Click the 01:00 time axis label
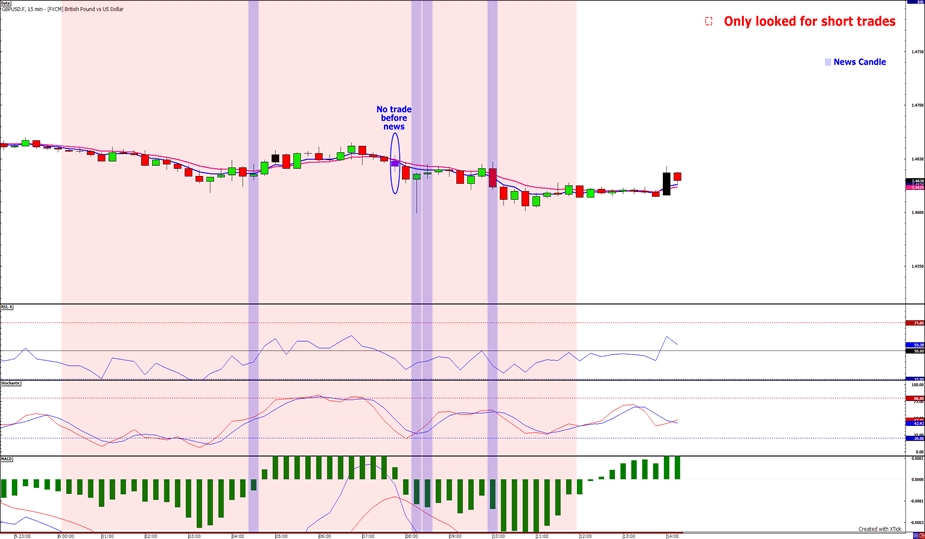Screen dimensions: 925x539 (107, 536)
